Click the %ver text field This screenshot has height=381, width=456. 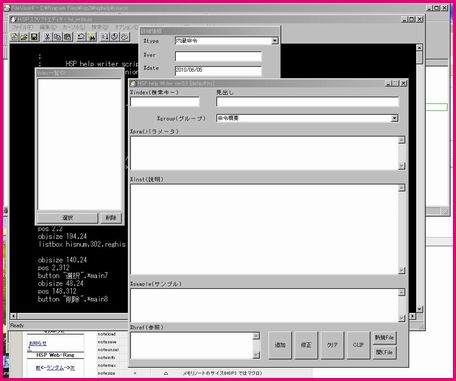tap(218, 56)
